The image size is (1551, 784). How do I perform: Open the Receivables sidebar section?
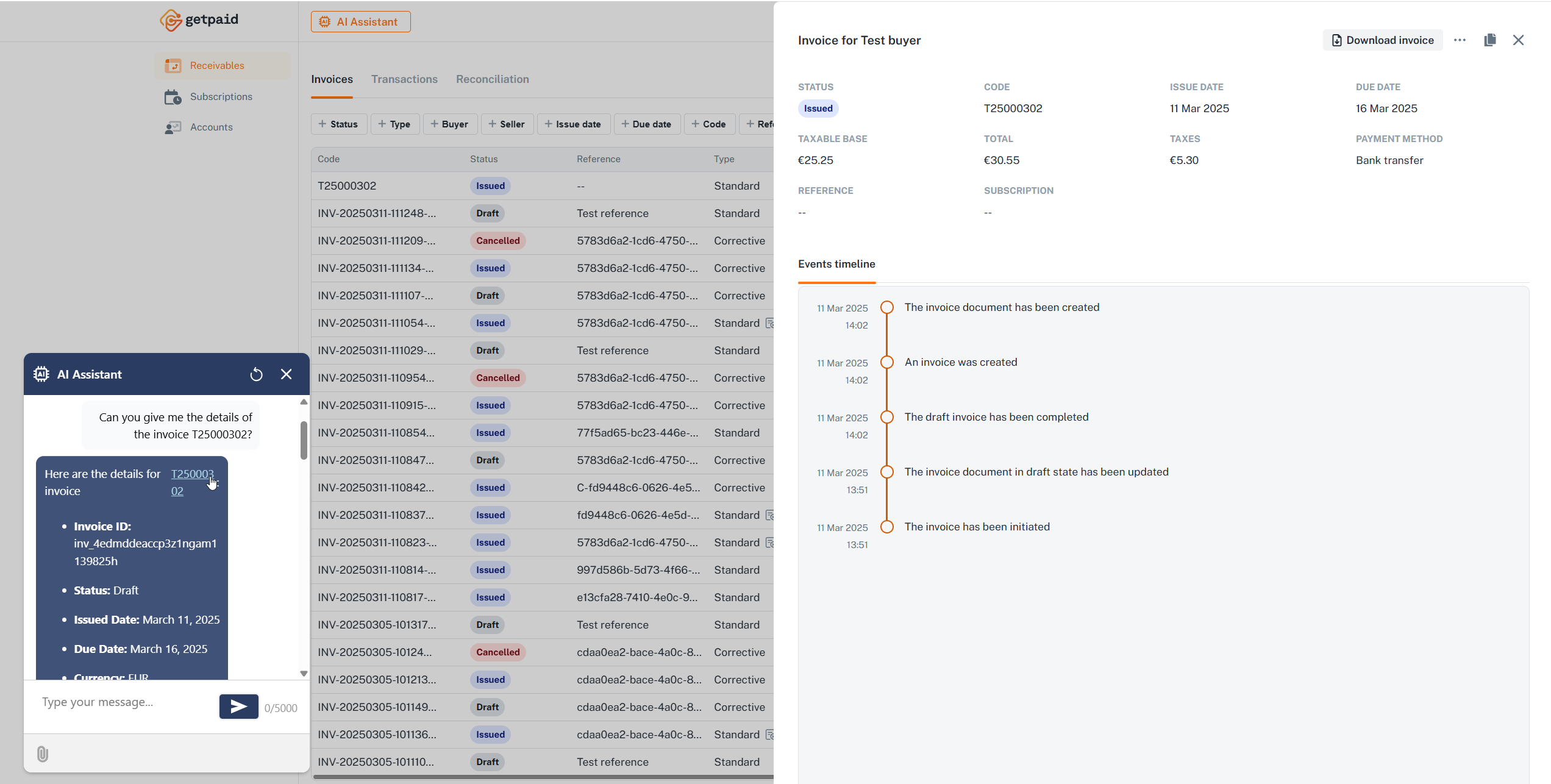click(223, 65)
